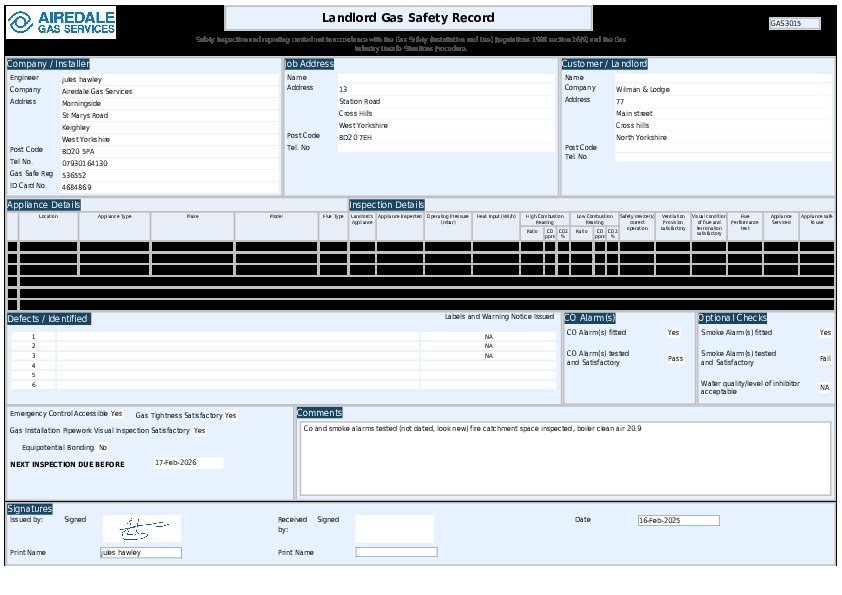Viewport: 842px width, 595px height.
Task: Click the Smoke Alarm(s) tested 'Fail' value
Action: click(x=825, y=358)
